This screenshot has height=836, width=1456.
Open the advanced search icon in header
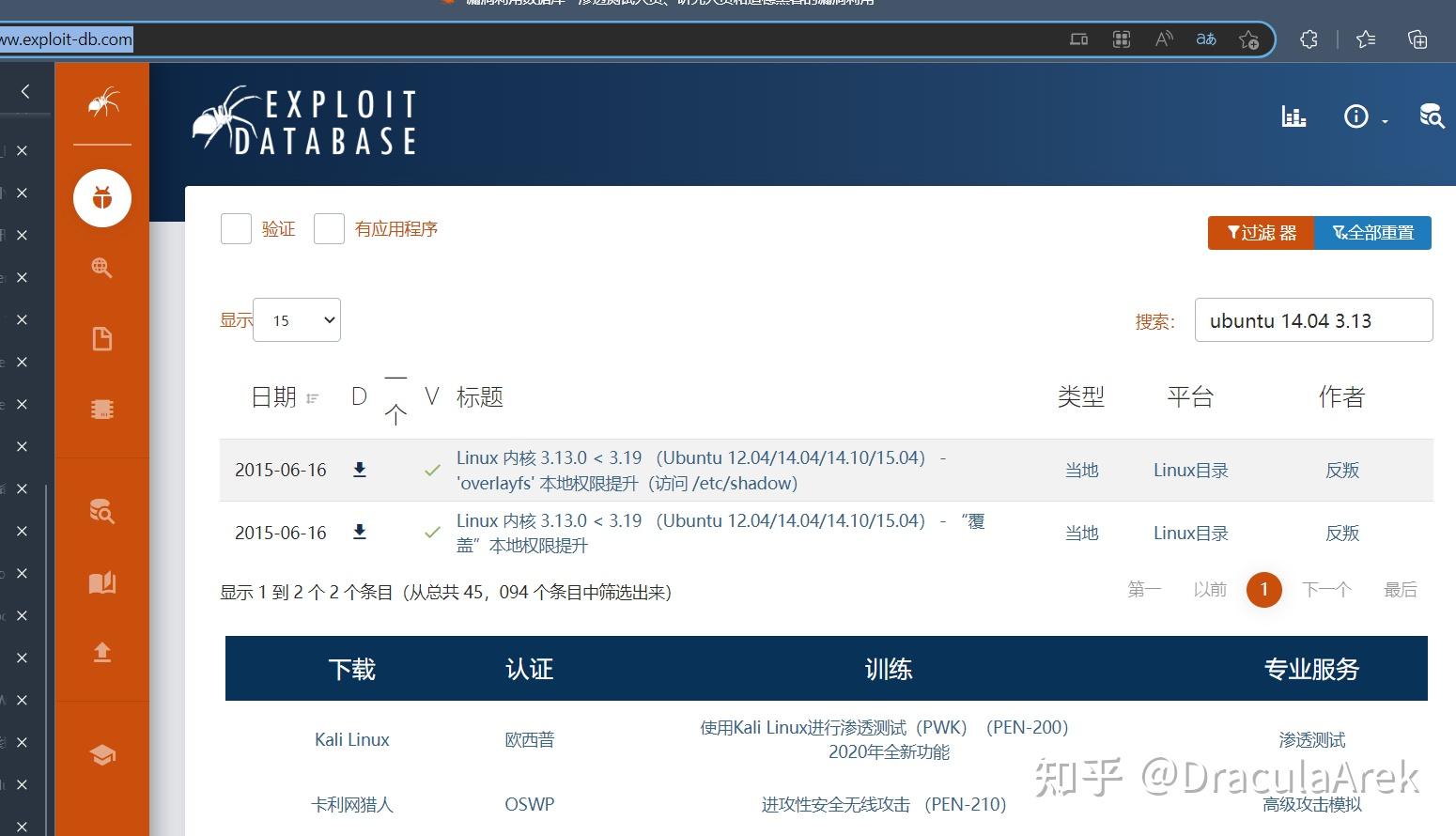[1432, 116]
